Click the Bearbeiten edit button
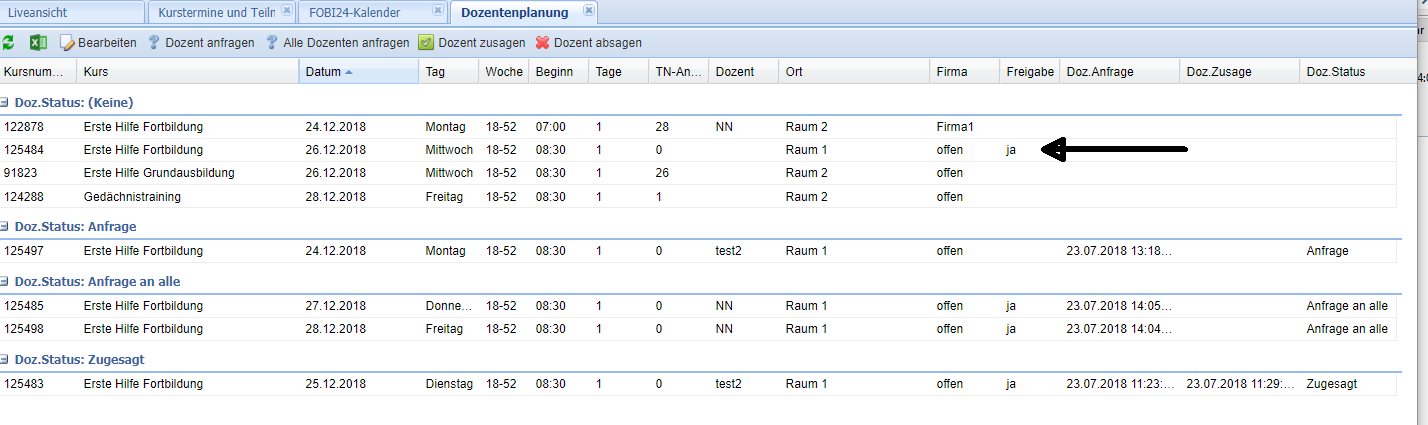Screen dimensions: 1428x425 (98, 43)
